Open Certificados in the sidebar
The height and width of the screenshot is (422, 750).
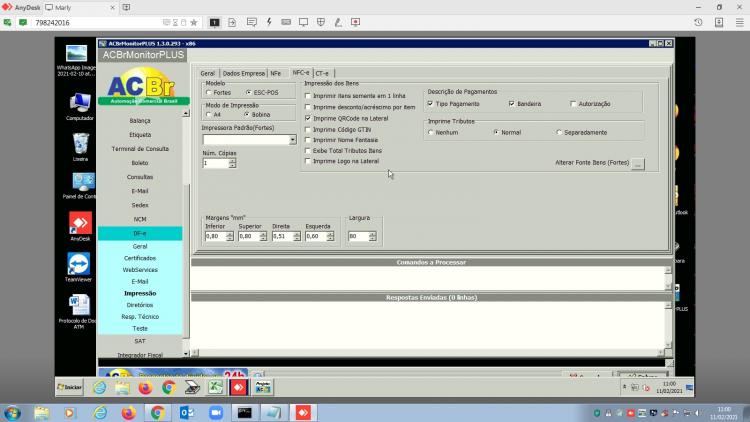click(140, 258)
